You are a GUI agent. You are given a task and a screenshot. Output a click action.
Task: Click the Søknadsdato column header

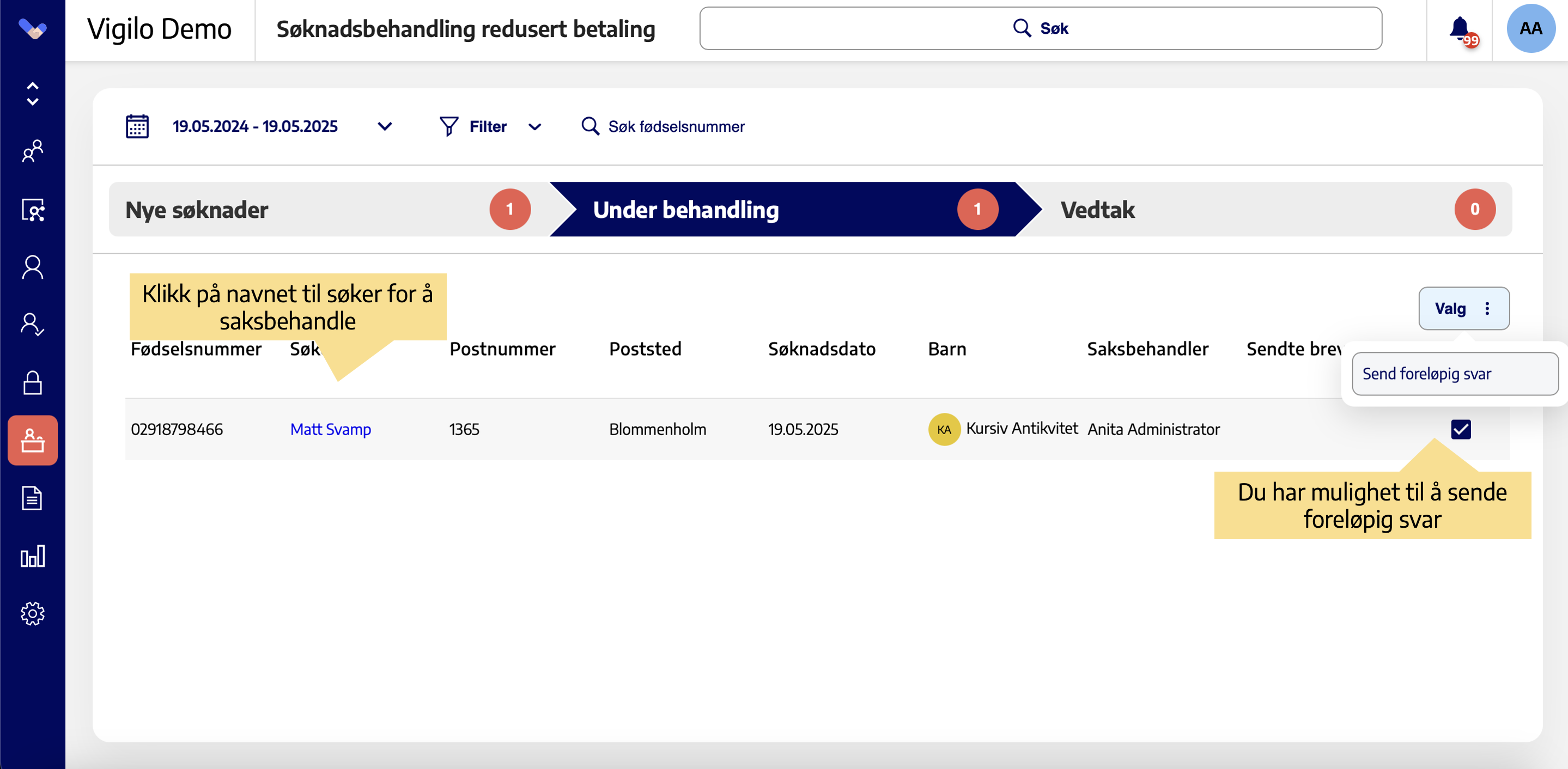coord(822,349)
